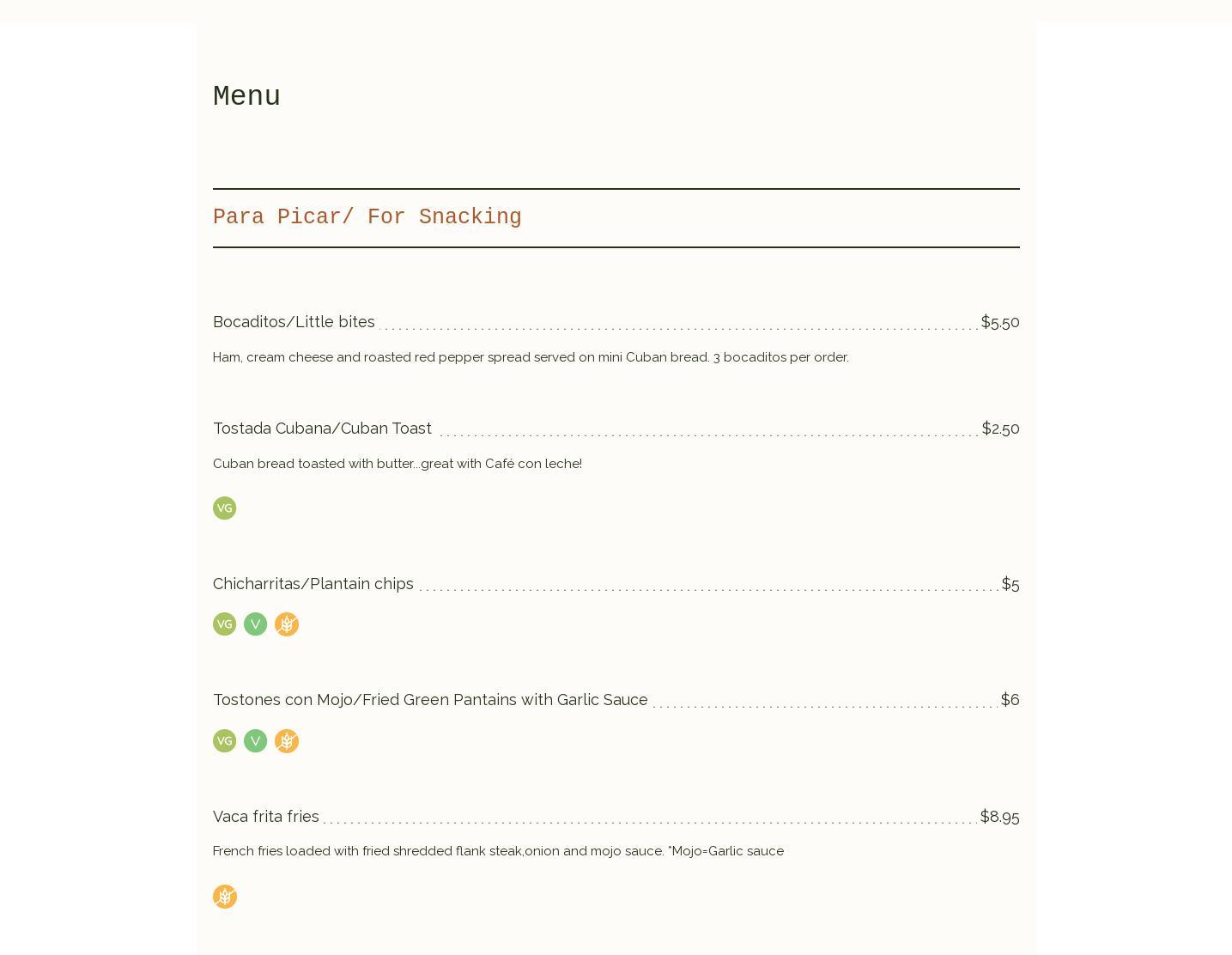Select the Bocaditos/Little bites item name
The width and height of the screenshot is (1232, 955).
click(294, 321)
